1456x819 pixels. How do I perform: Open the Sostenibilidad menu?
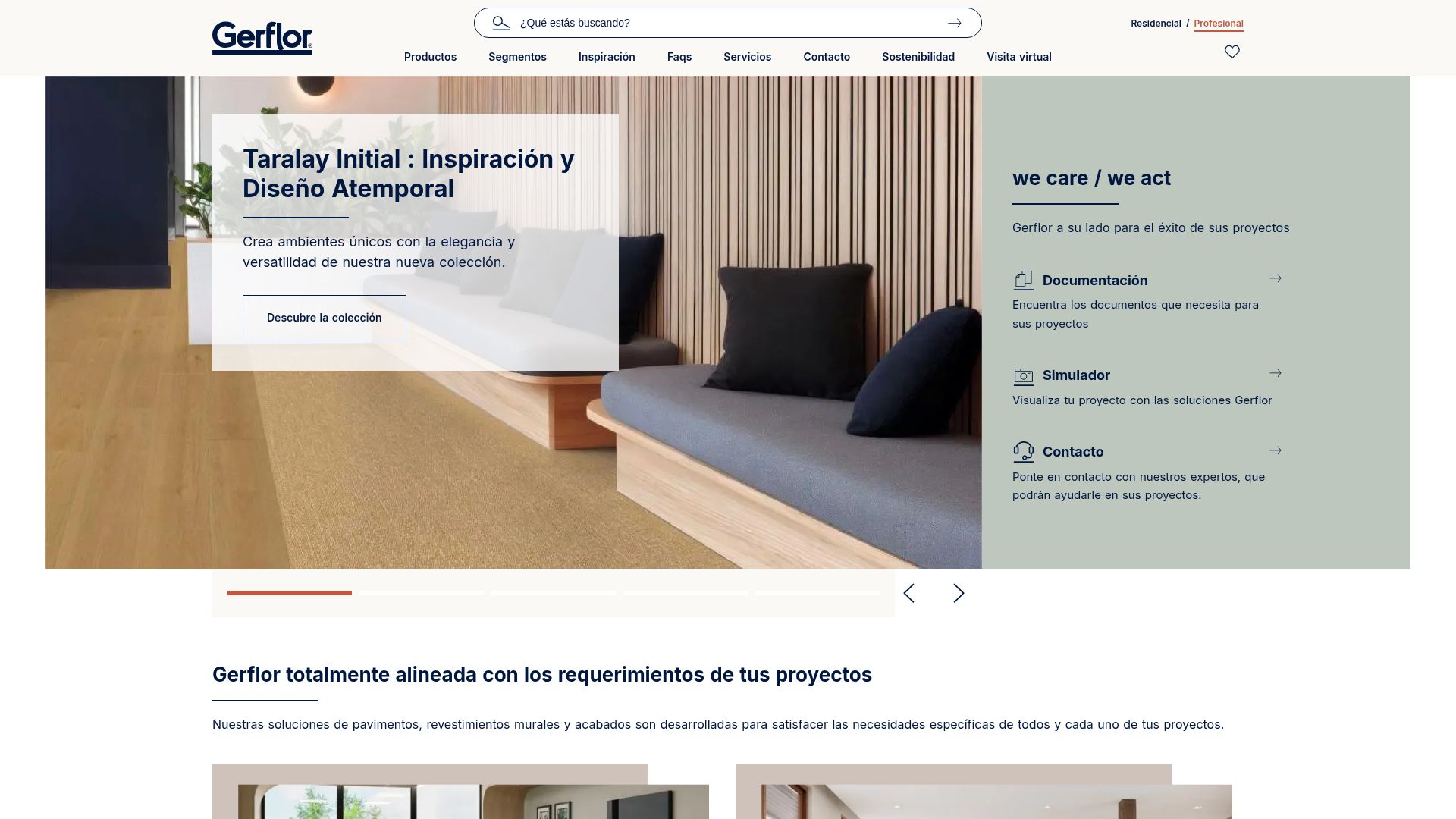918,57
